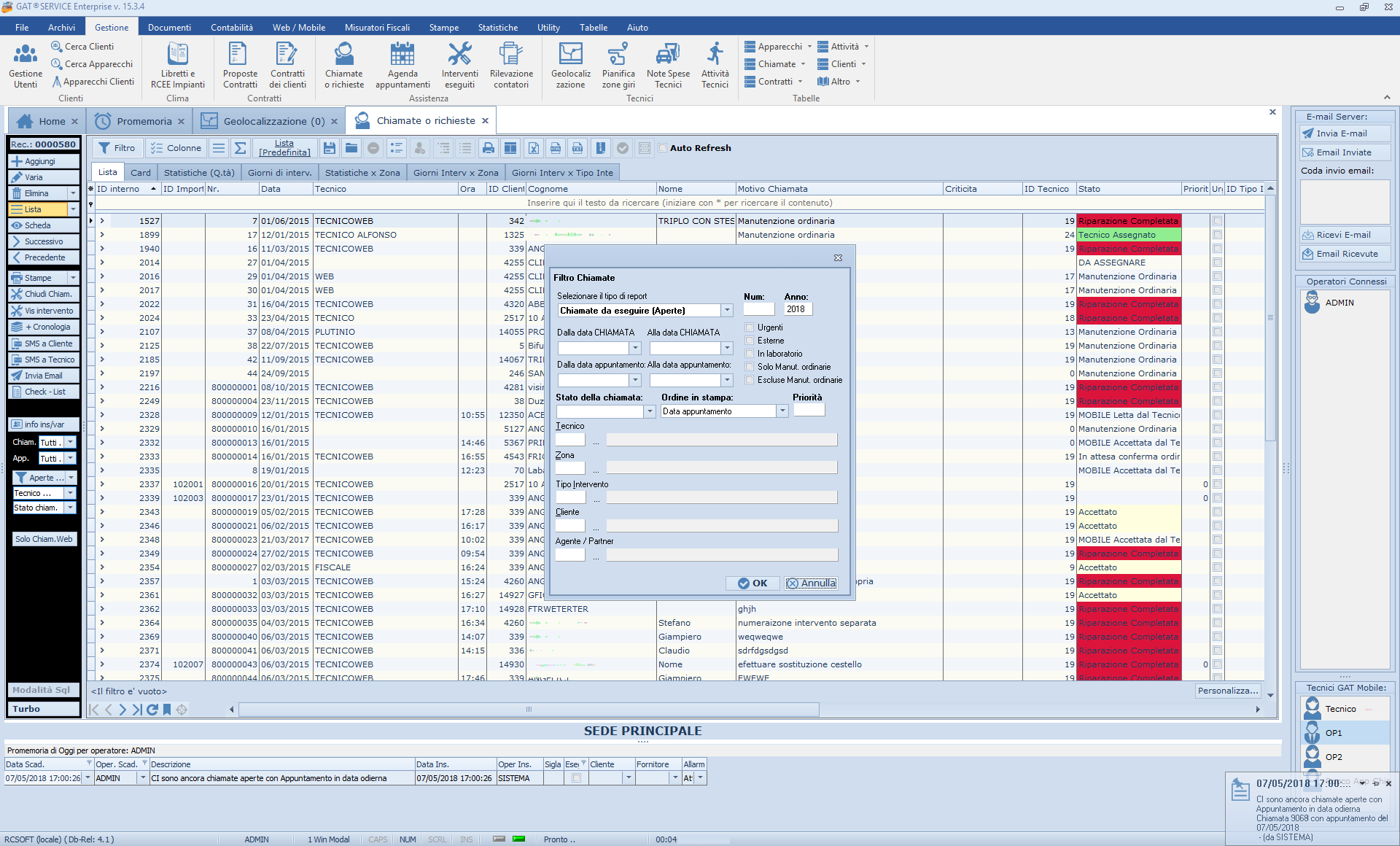
Task: Check the In laboratorio option
Action: click(749, 354)
